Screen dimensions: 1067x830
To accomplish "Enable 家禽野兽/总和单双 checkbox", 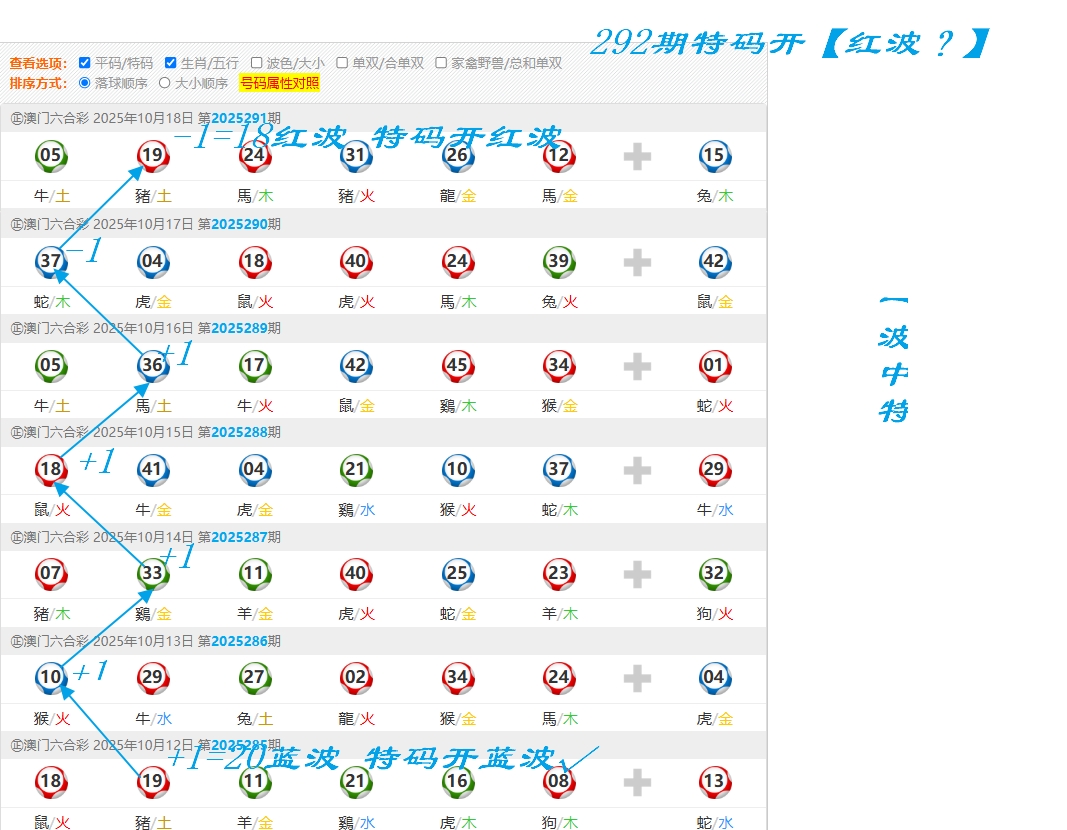I will click(x=441, y=62).
